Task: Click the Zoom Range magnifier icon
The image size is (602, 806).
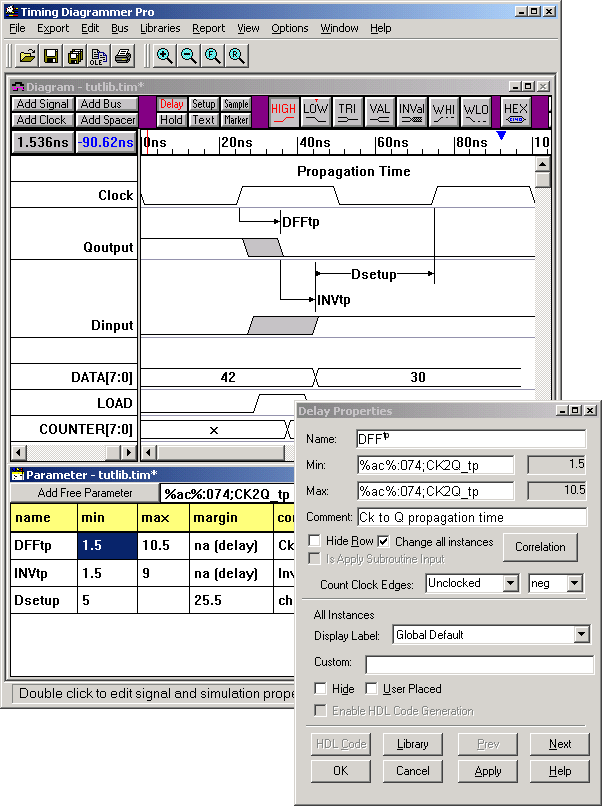Action: pos(236,56)
